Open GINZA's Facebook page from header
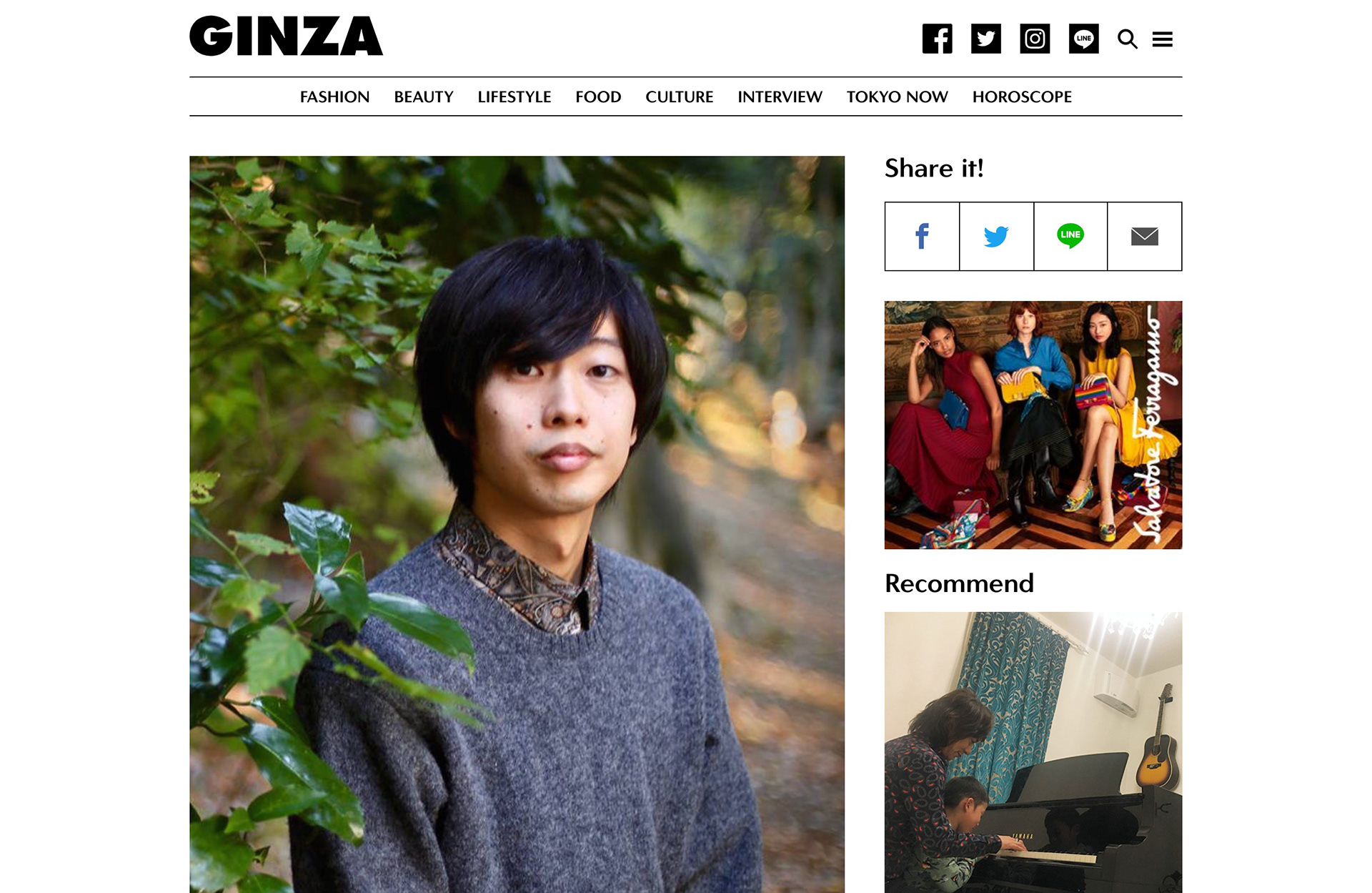Viewport: 1372px width, 893px height. point(937,39)
